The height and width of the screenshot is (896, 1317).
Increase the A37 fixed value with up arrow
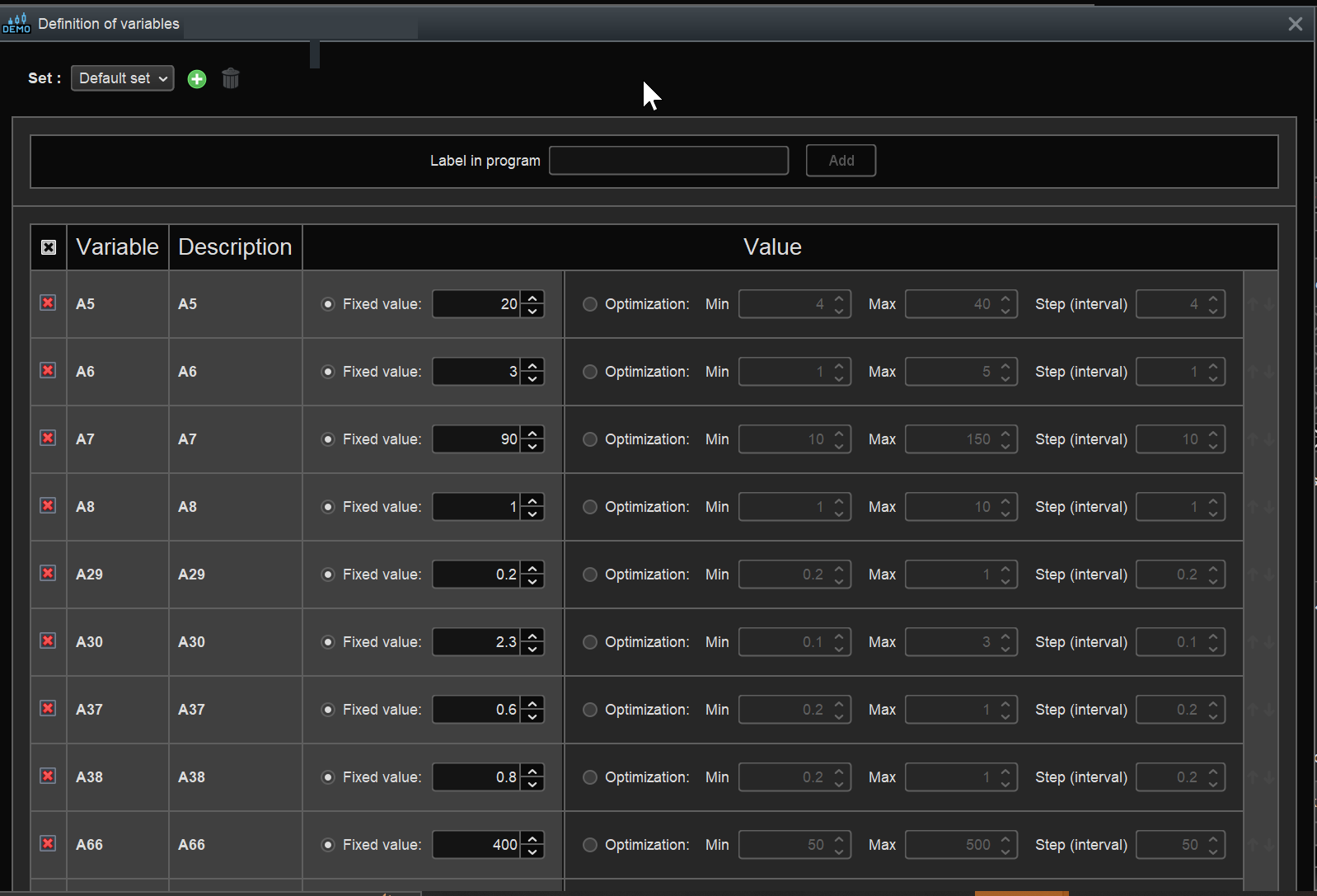(x=533, y=703)
